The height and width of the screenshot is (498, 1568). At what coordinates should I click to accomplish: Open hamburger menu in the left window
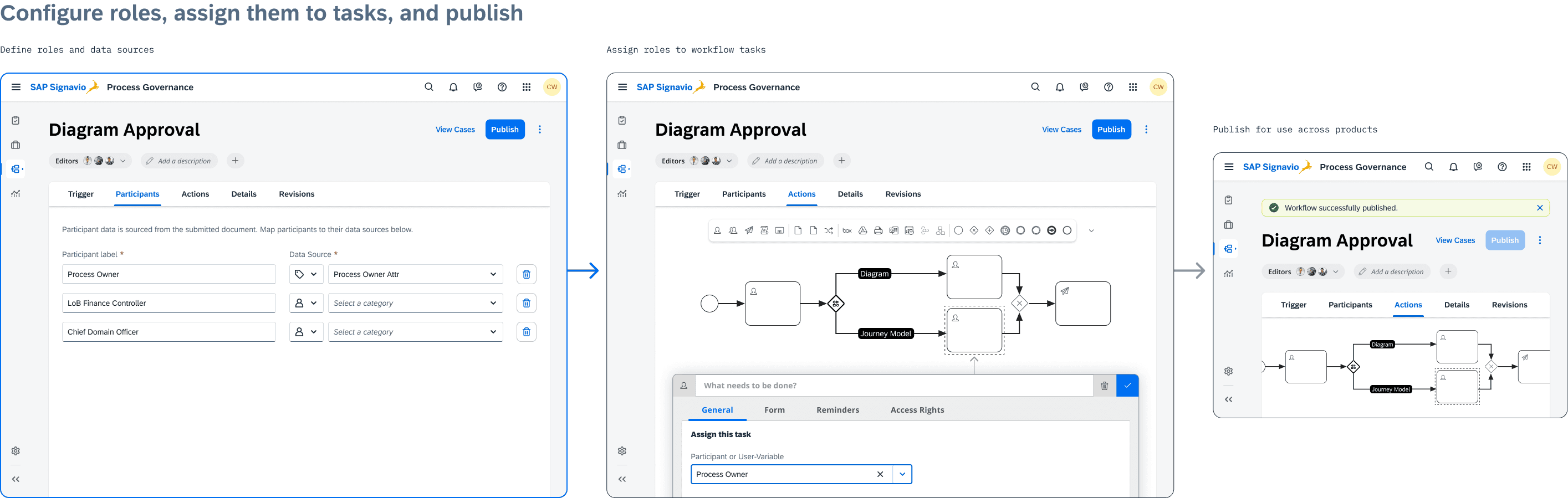click(16, 87)
